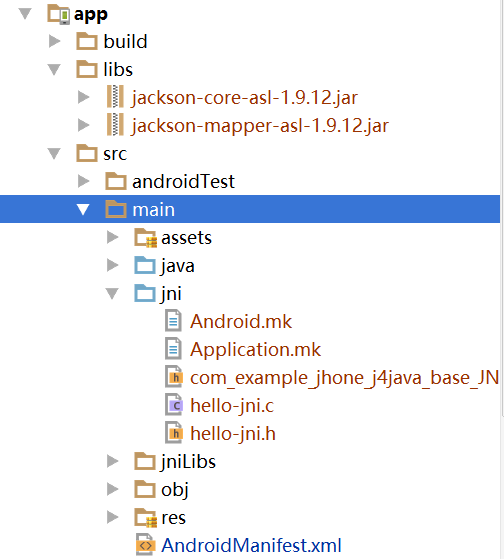Expand the assets folder
Screen dimensions: 504x559
coord(113,237)
